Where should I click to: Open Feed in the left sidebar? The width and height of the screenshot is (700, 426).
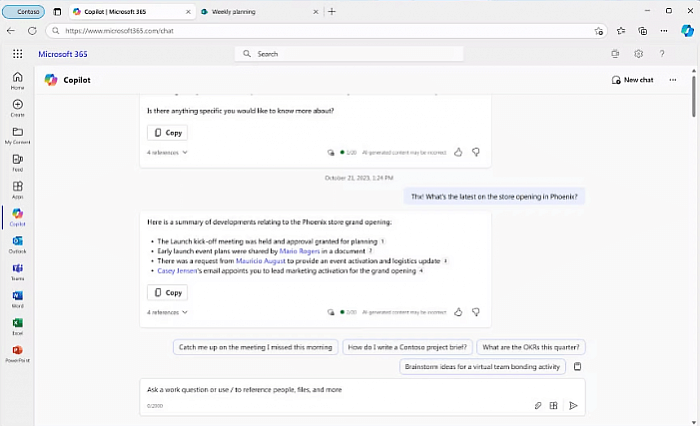(17, 163)
